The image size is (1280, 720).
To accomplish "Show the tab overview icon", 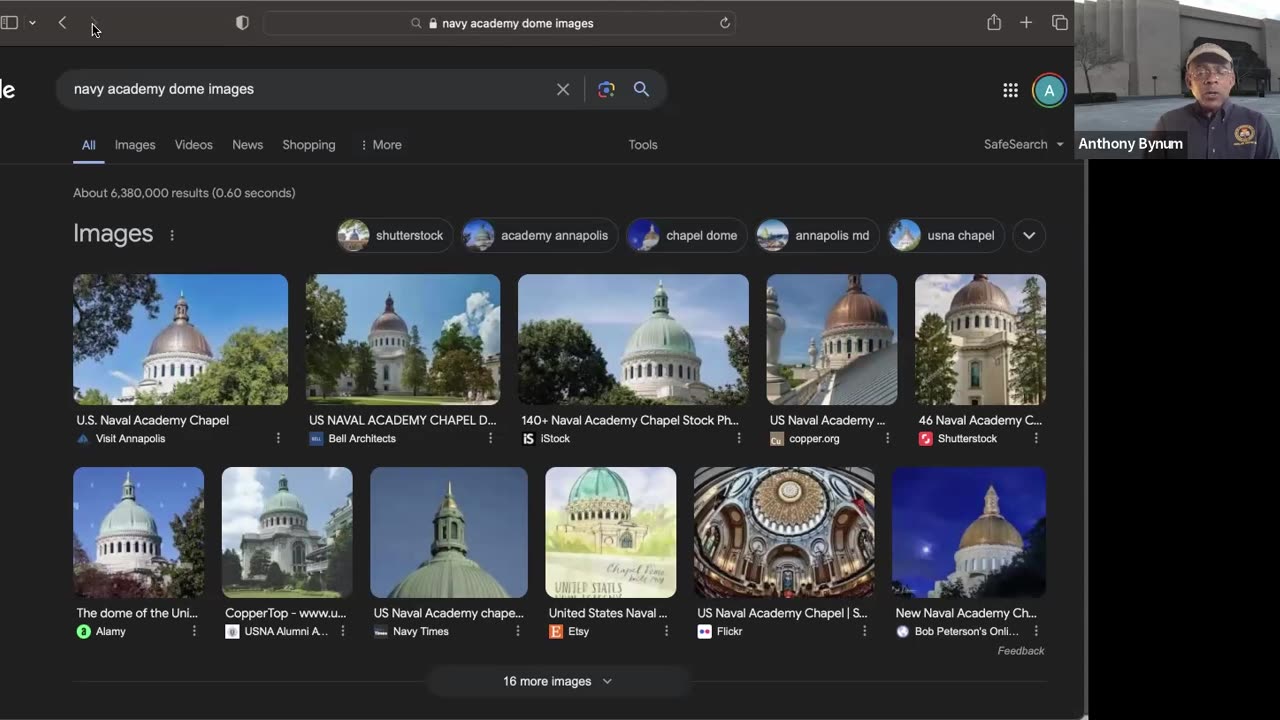I will (1060, 23).
